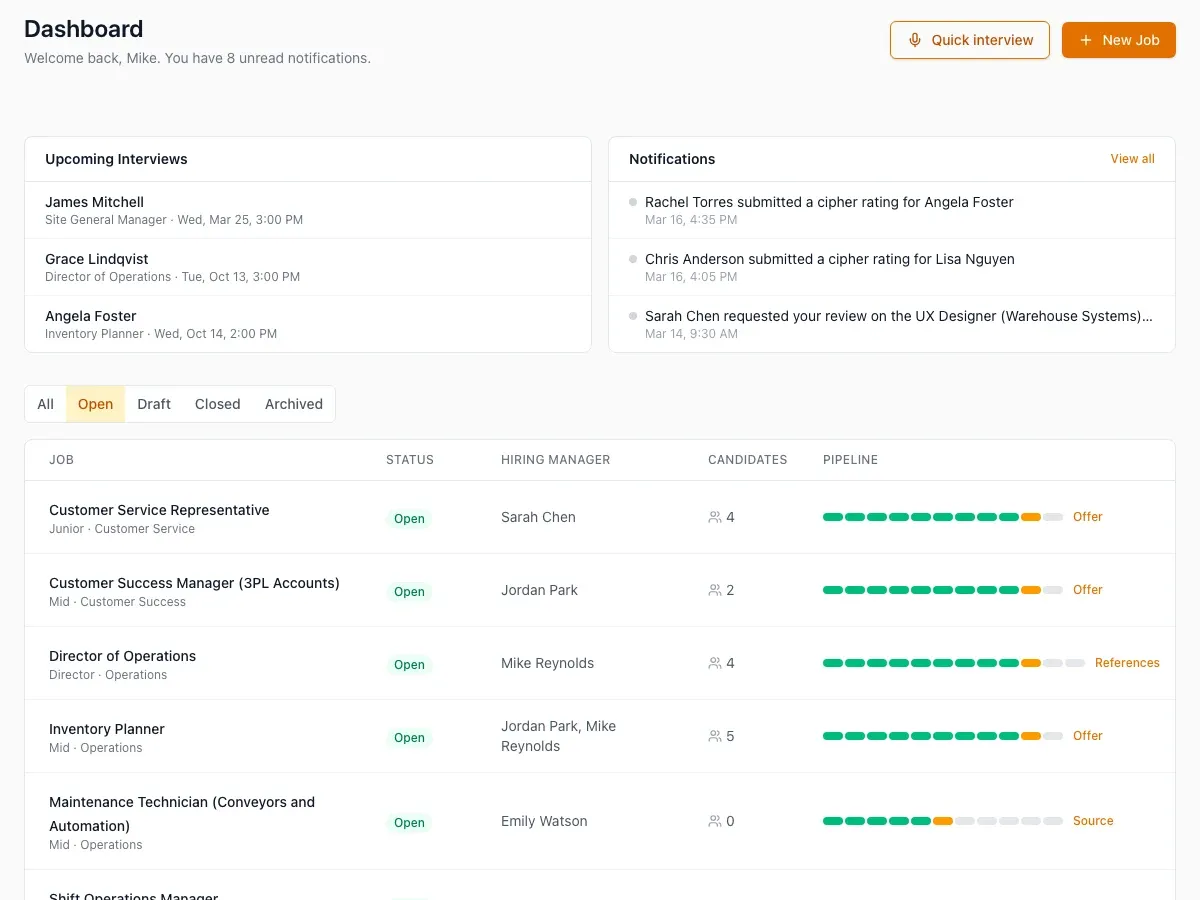Click the Notifications panel heading
The image size is (1200, 900).
click(x=672, y=159)
